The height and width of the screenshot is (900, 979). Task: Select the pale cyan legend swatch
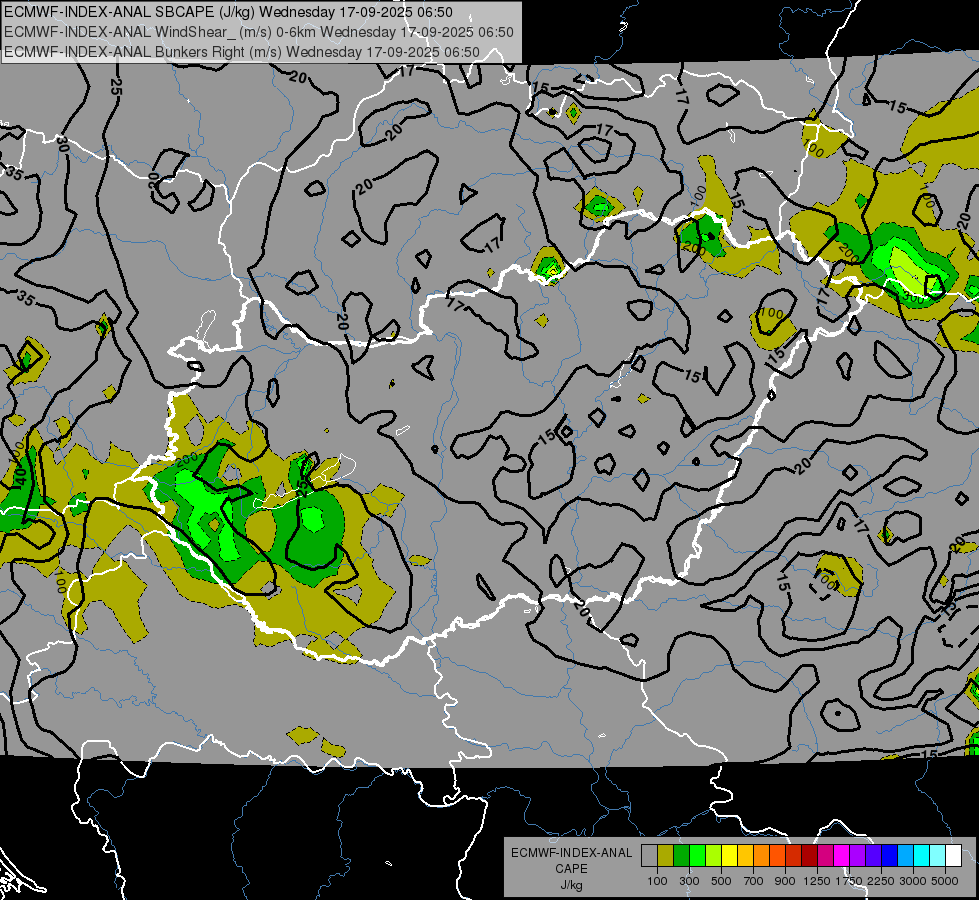[x=937, y=855]
